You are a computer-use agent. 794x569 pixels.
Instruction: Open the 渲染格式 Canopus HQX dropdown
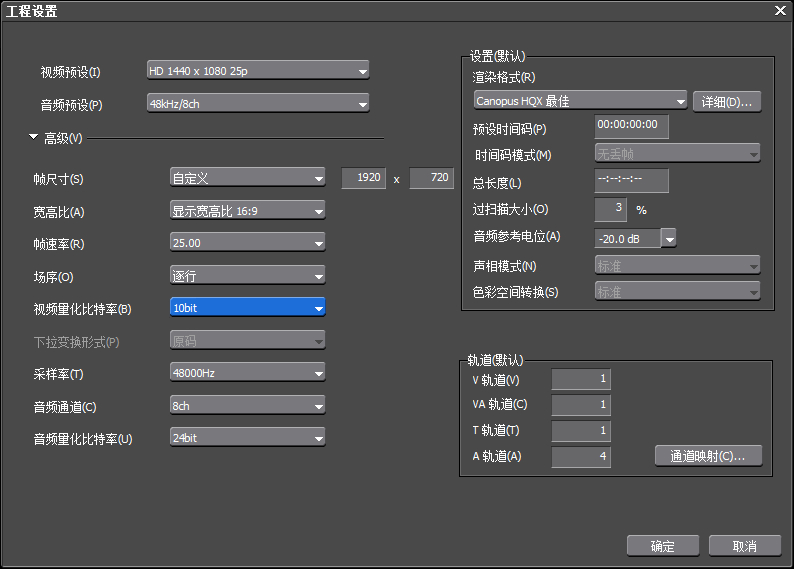click(x=580, y=101)
